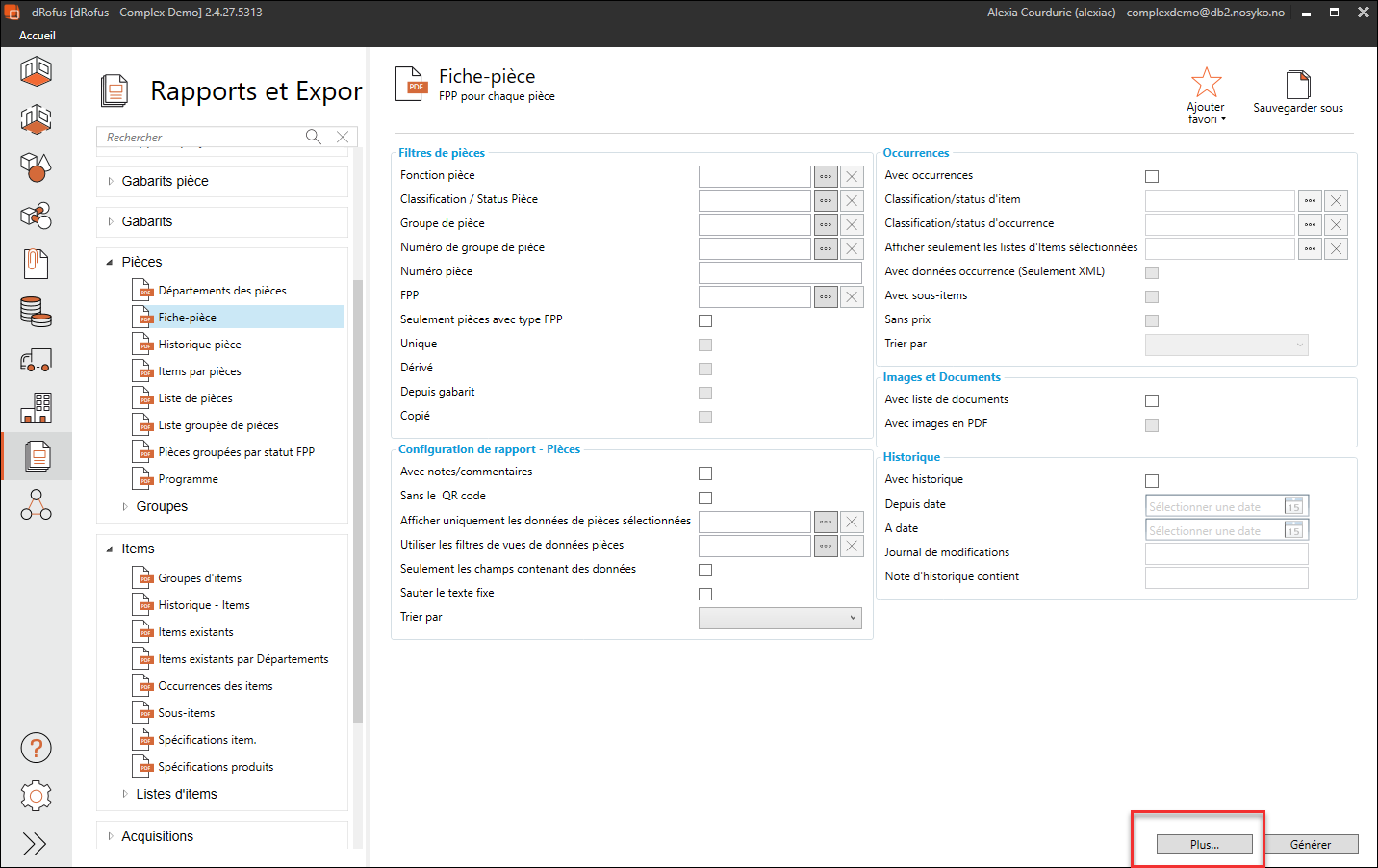The height and width of the screenshot is (868, 1378).
Task: Open calendar picker for Depuis date
Action: tap(1294, 506)
